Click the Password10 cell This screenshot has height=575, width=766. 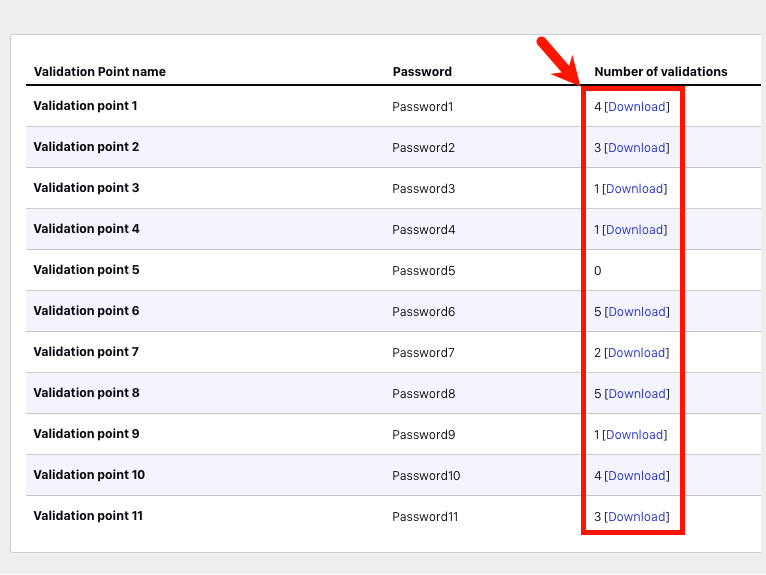[x=426, y=476]
